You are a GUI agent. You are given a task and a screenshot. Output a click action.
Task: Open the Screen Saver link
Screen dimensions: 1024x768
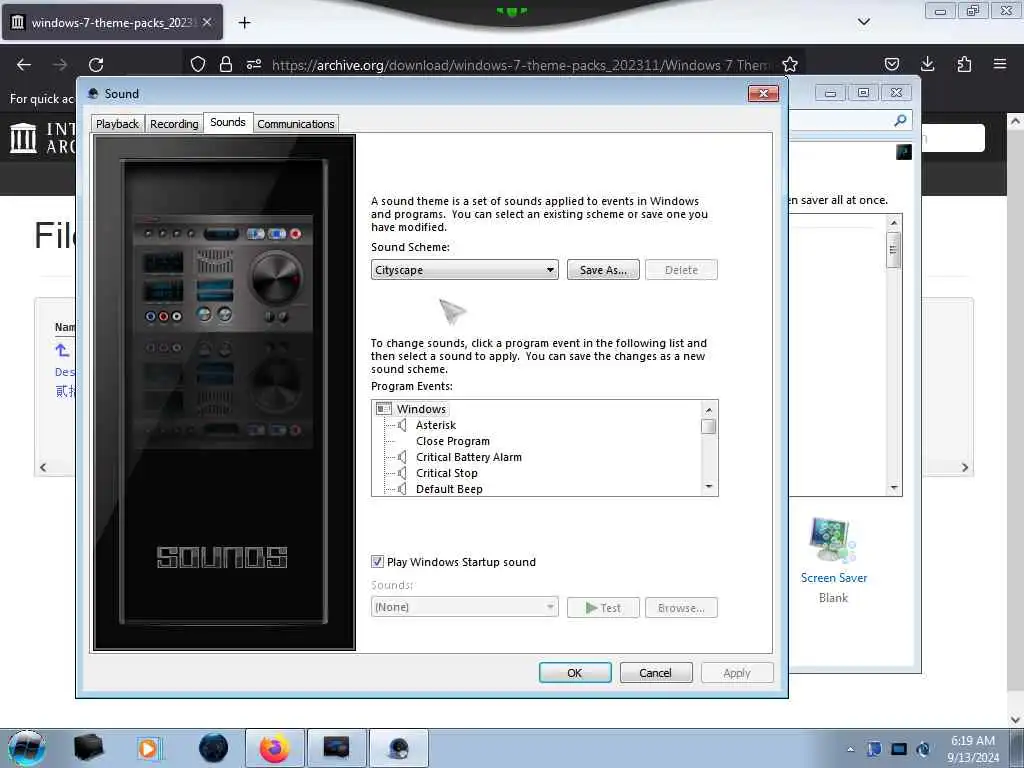coord(834,578)
